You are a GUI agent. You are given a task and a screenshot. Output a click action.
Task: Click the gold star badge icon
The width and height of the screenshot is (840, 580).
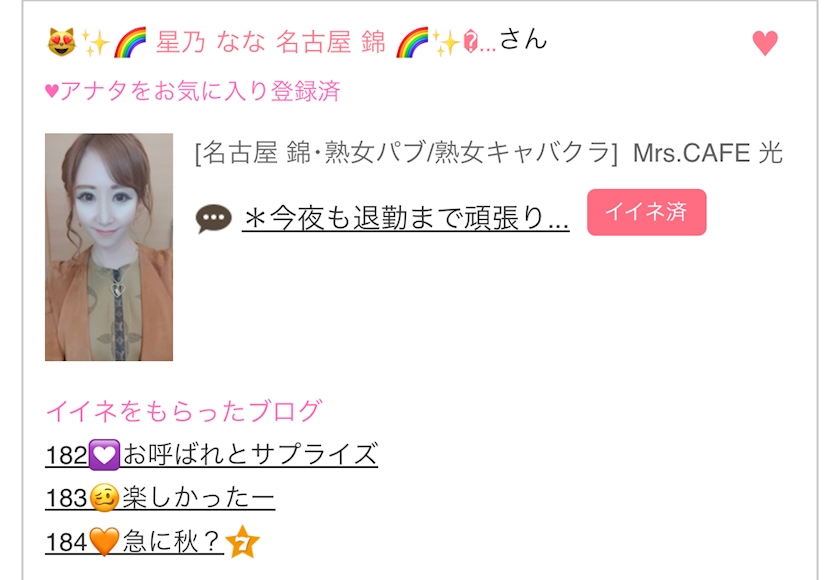tap(243, 542)
